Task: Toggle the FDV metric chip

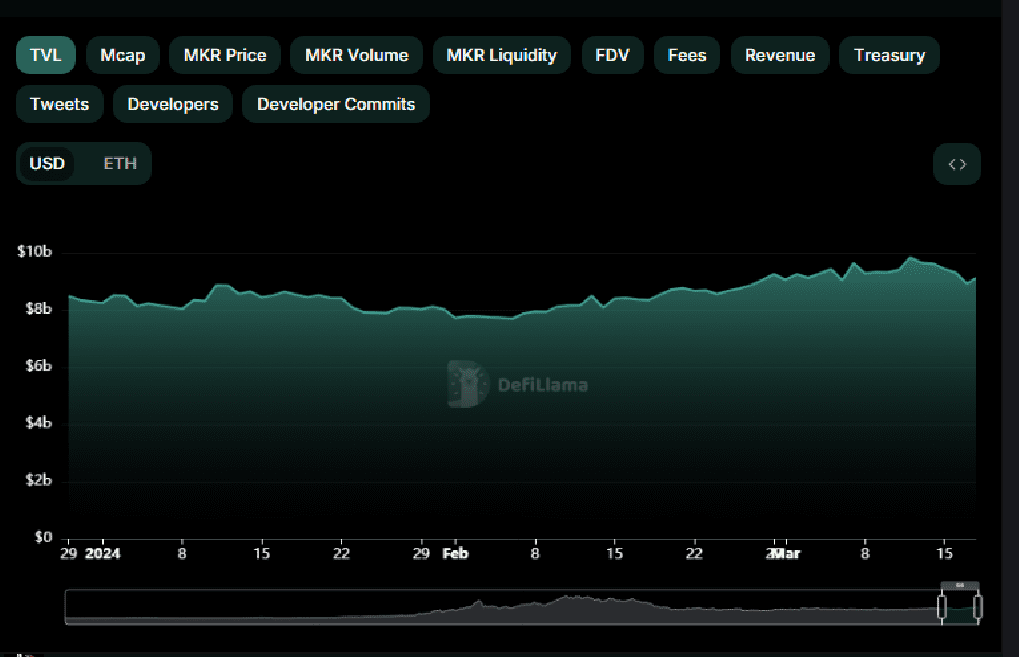Action: pyautogui.click(x=612, y=55)
